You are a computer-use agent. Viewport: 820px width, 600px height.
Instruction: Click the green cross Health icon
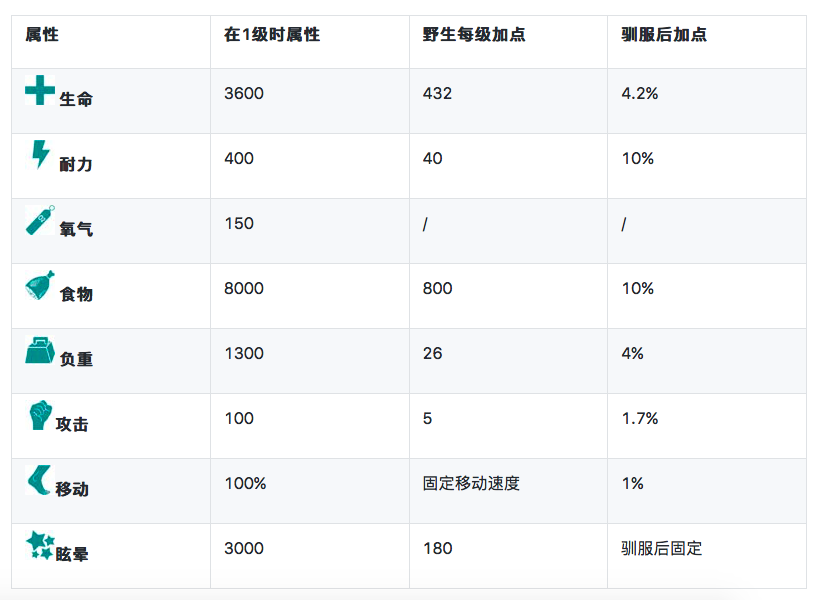pyautogui.click(x=40, y=90)
